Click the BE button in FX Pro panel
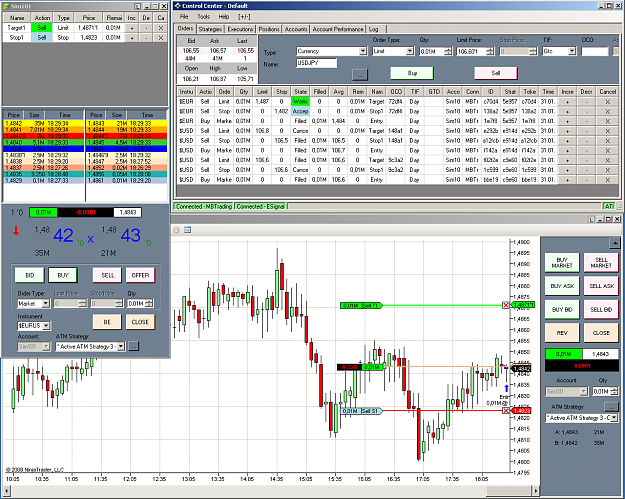 [107, 322]
